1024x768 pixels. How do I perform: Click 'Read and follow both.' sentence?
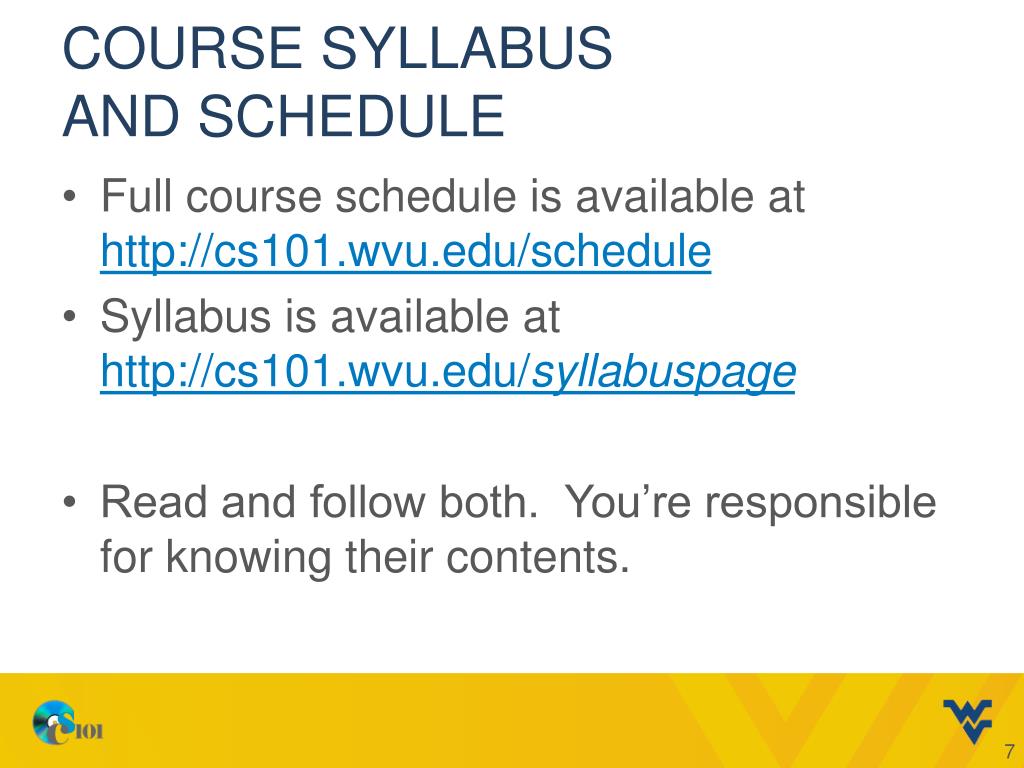click(320, 502)
